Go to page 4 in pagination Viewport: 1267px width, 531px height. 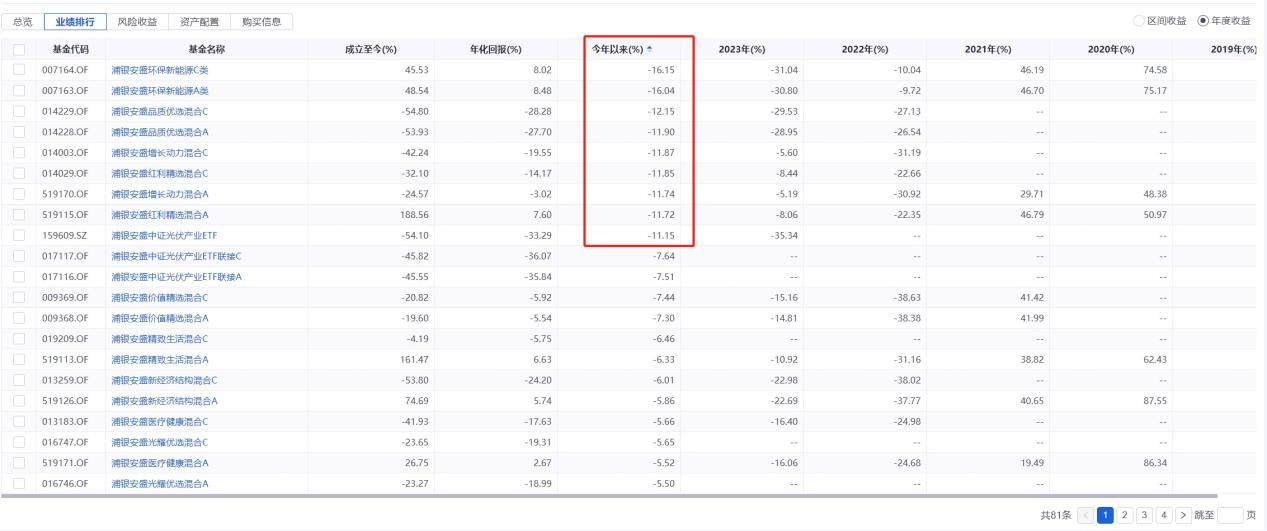pos(1166,515)
